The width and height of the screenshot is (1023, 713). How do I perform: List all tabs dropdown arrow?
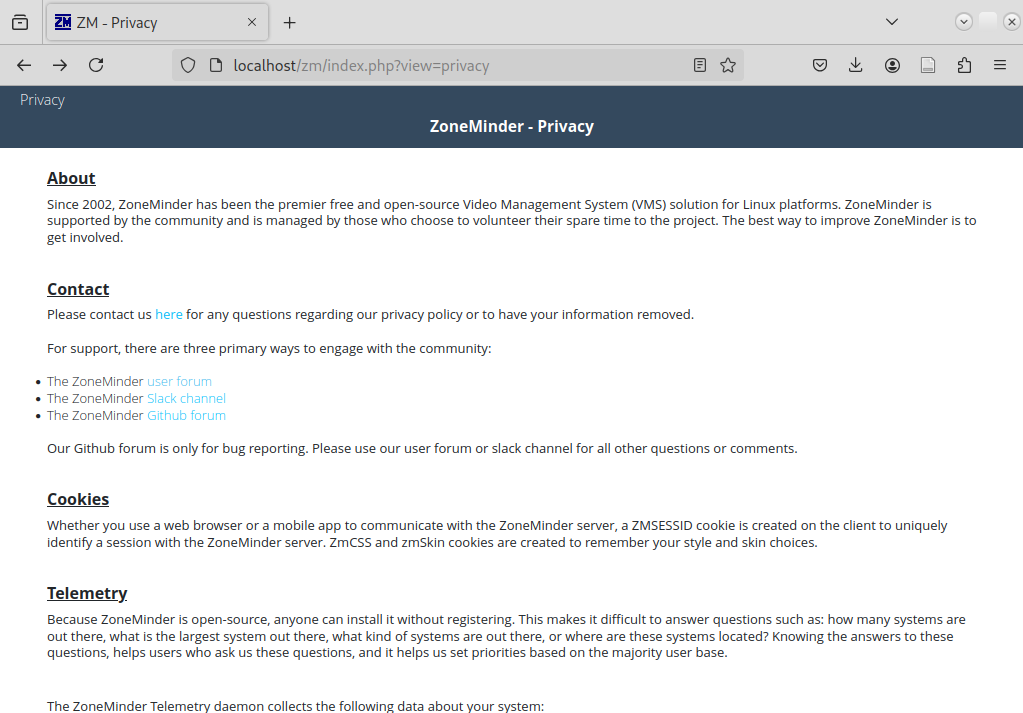coord(892,22)
